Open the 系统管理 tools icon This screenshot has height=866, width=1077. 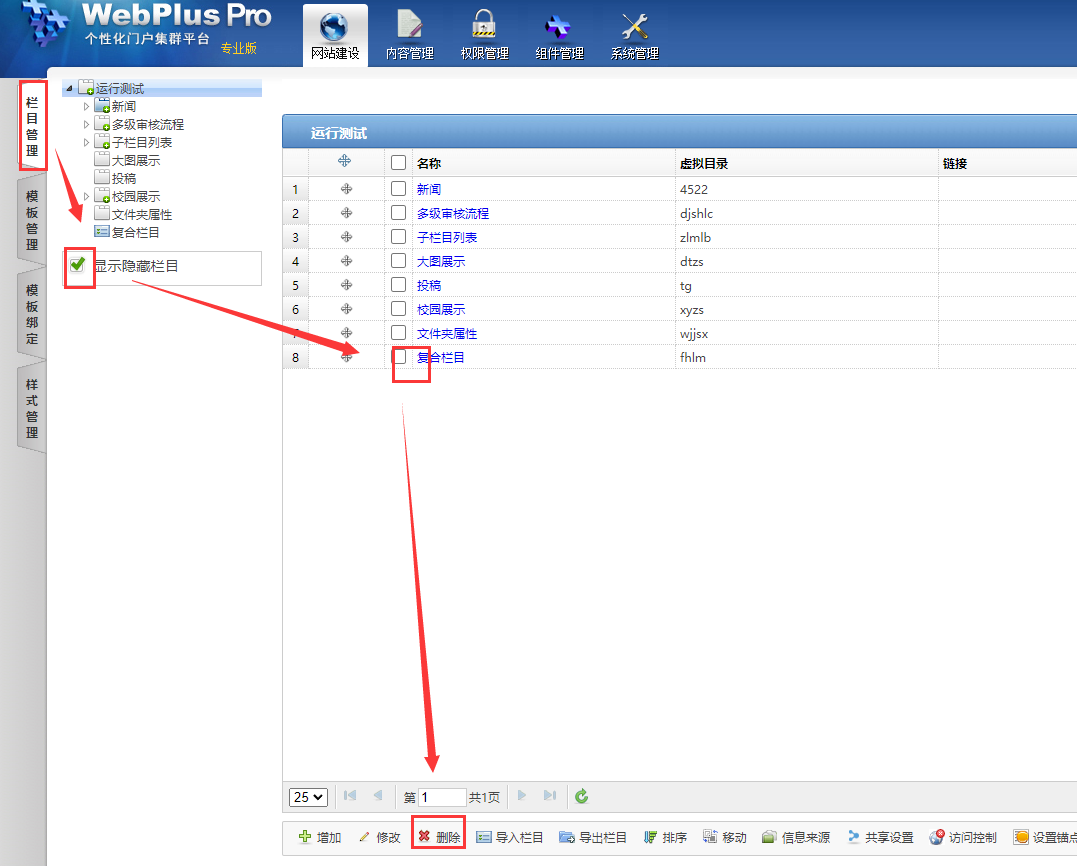[635, 28]
